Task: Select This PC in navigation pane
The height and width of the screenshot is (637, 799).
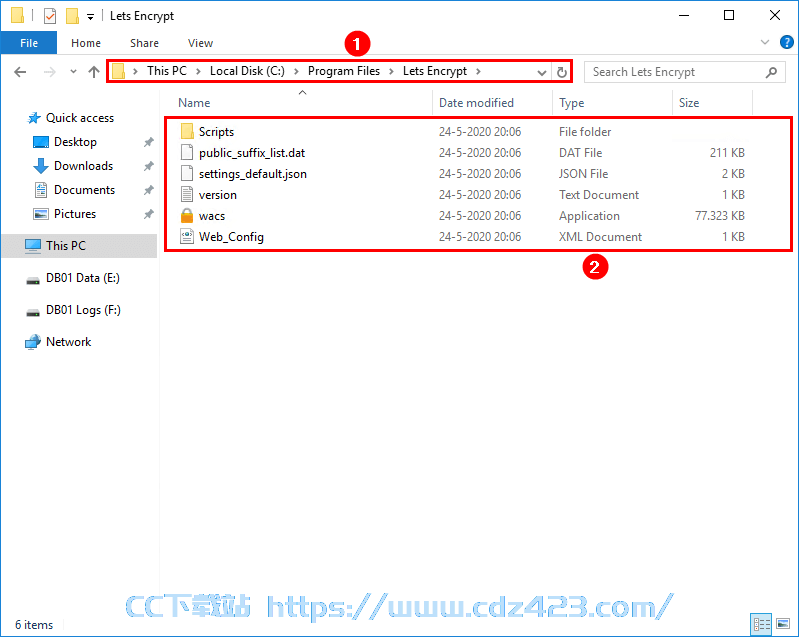Action: click(x=79, y=246)
